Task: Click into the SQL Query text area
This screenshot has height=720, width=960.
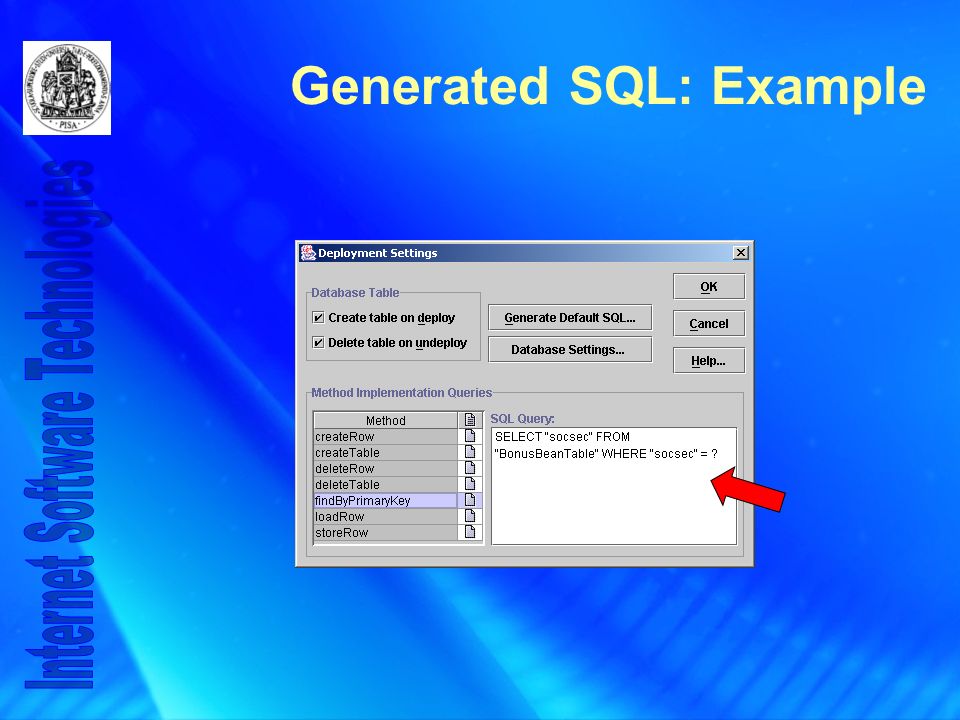Action: pos(614,486)
